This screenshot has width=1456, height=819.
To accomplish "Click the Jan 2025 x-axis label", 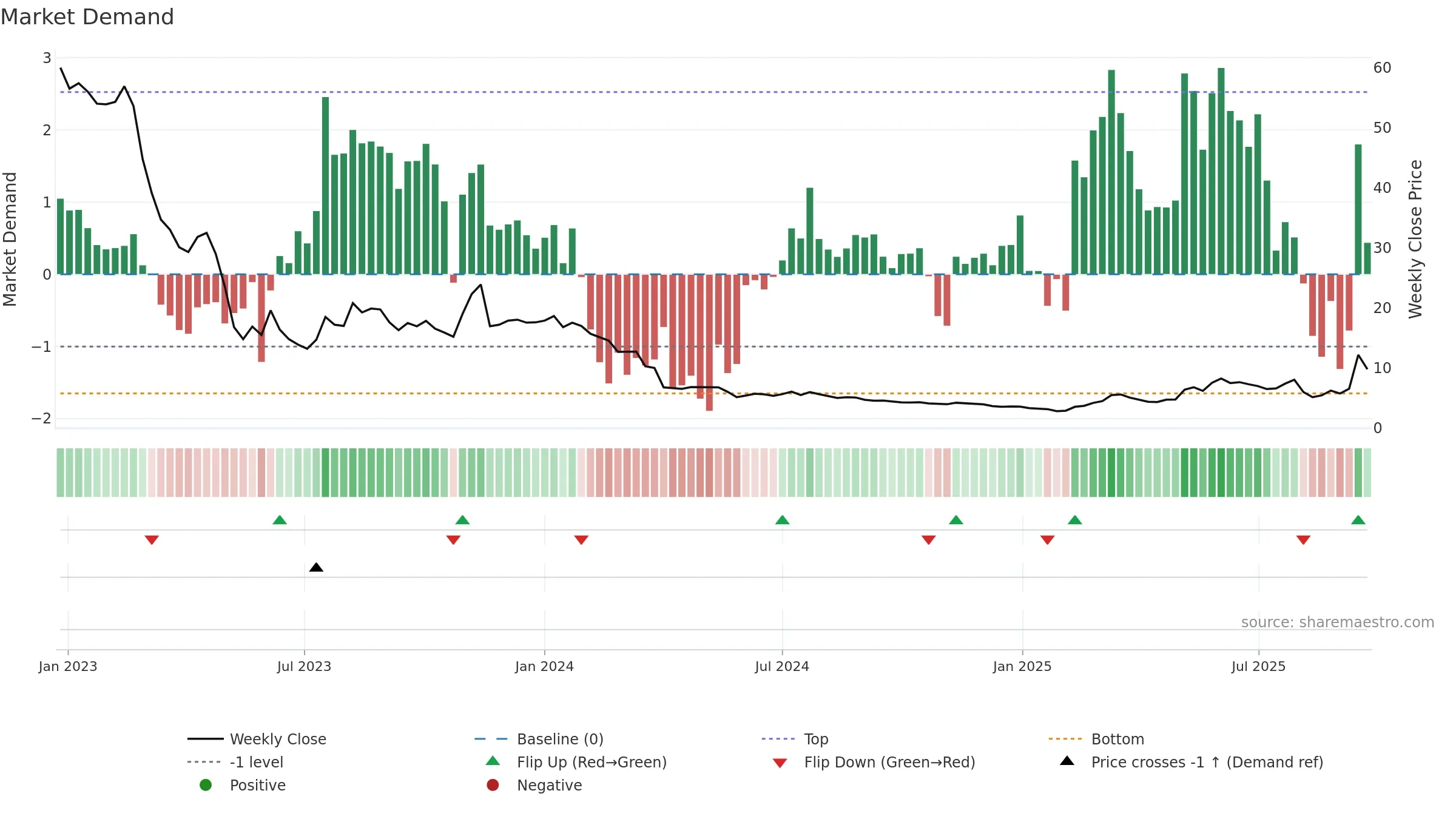I will pos(1022,666).
